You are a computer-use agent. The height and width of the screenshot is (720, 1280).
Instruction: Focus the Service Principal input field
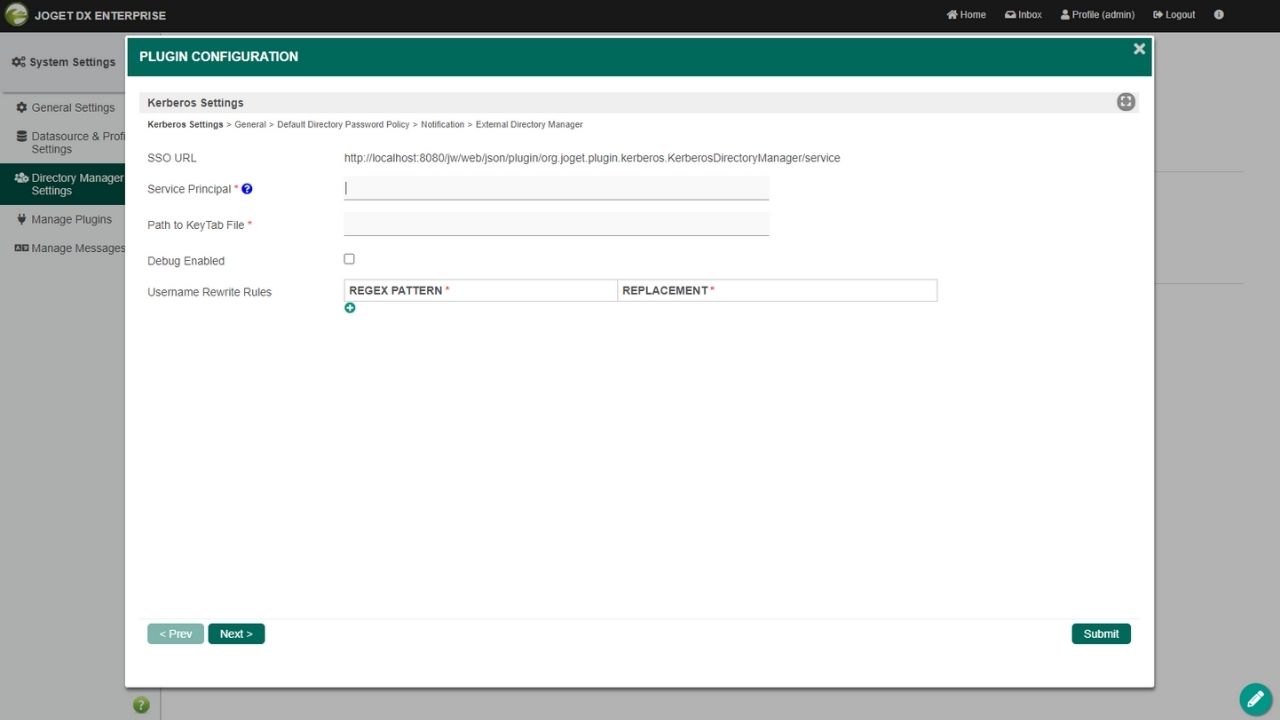[556, 188]
